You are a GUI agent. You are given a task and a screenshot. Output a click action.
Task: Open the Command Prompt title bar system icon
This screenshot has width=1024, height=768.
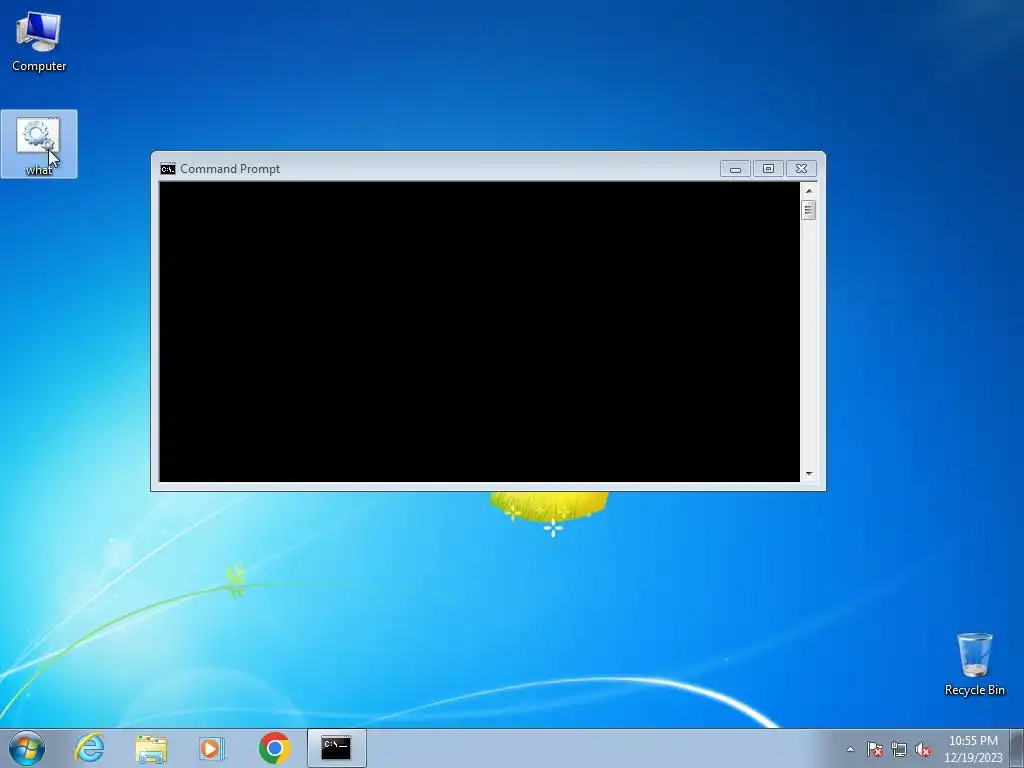[168, 169]
